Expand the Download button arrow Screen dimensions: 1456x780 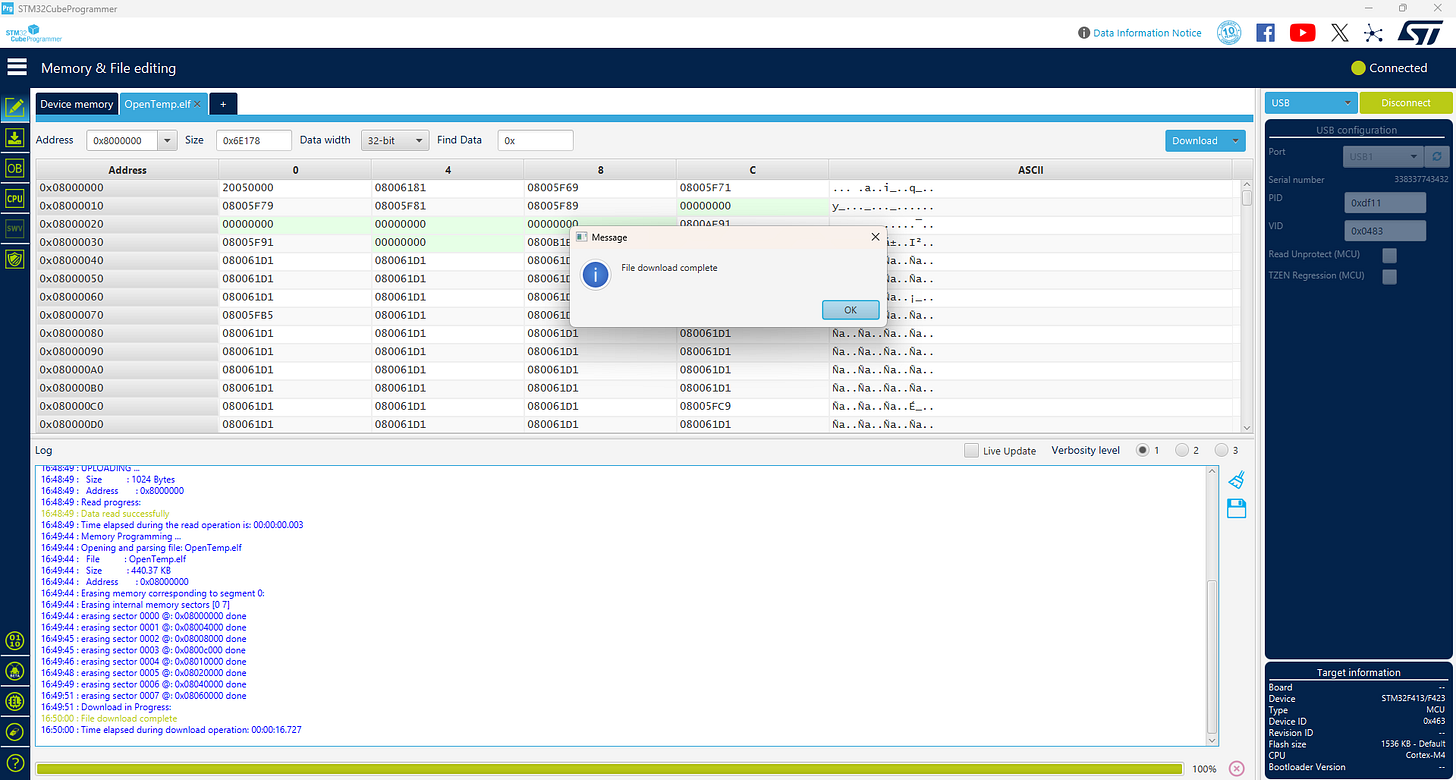click(1236, 141)
